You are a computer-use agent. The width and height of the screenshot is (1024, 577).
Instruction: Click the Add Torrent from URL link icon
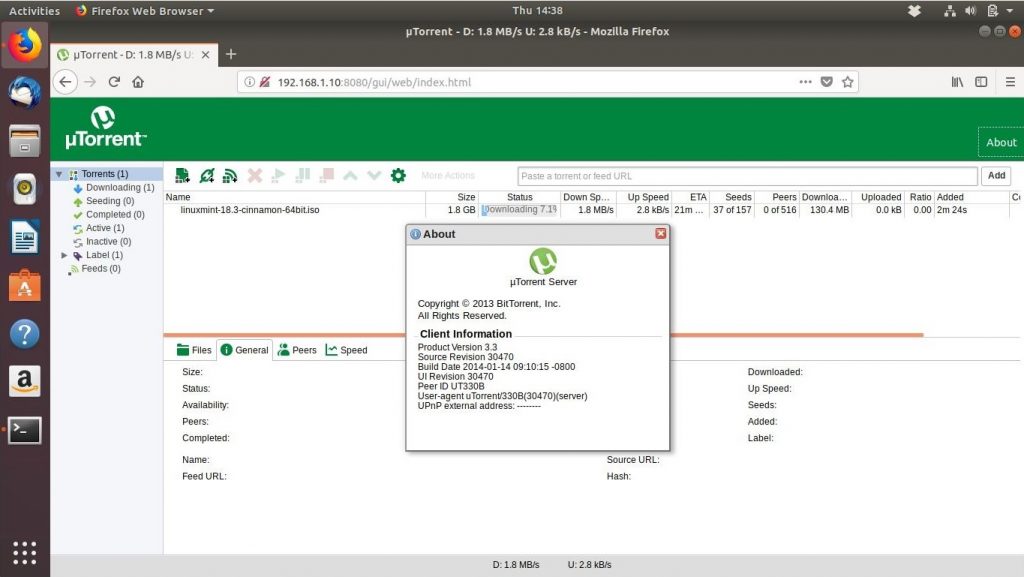207,175
